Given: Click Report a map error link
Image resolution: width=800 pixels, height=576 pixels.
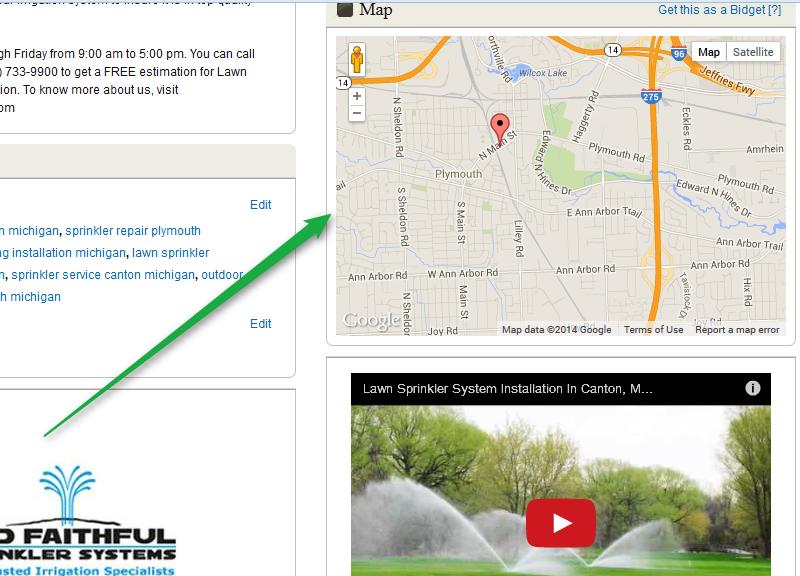Looking at the screenshot, I should 737,330.
